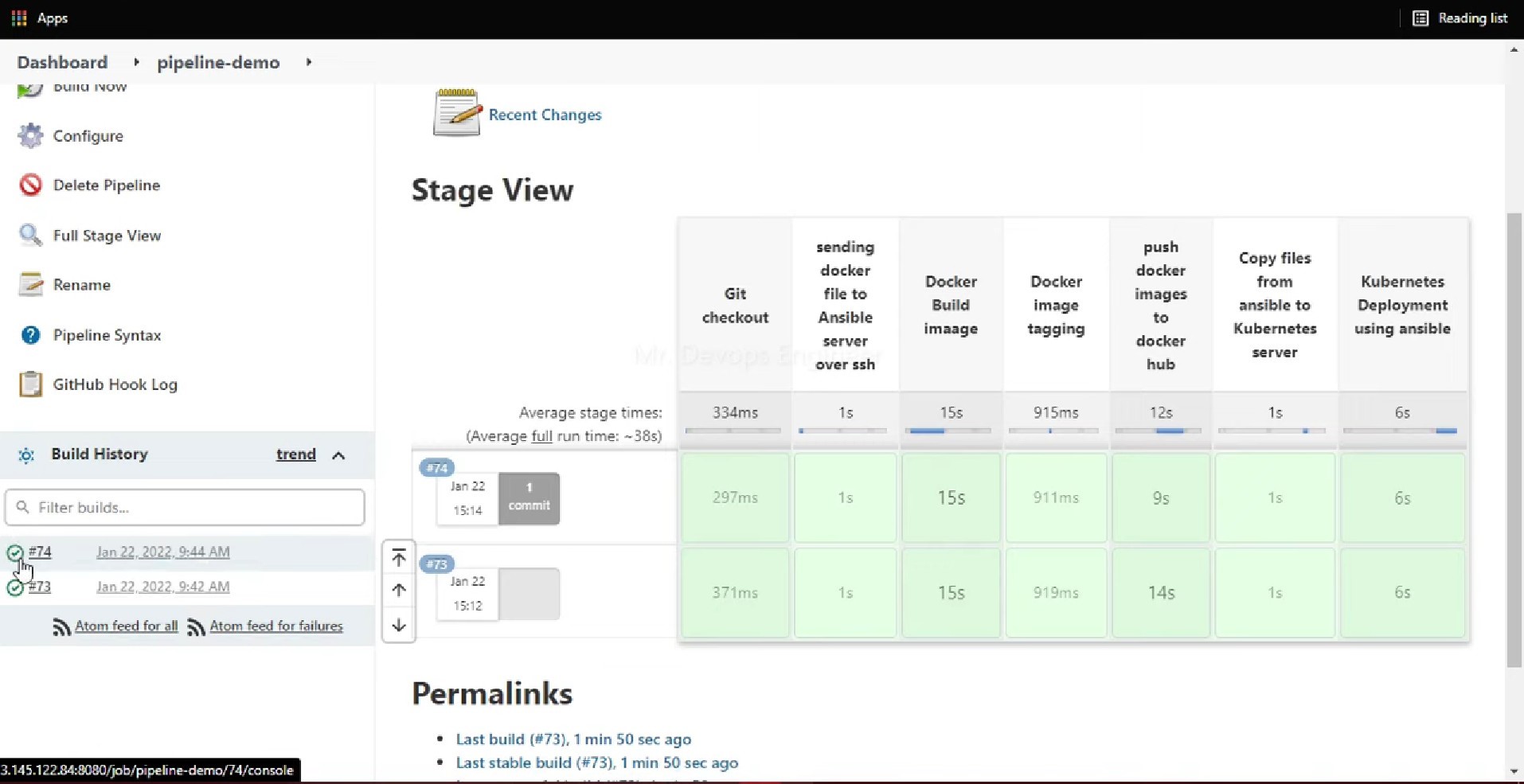Click the Pipeline Syntax question mark icon
The width and height of the screenshot is (1524, 784).
point(30,335)
